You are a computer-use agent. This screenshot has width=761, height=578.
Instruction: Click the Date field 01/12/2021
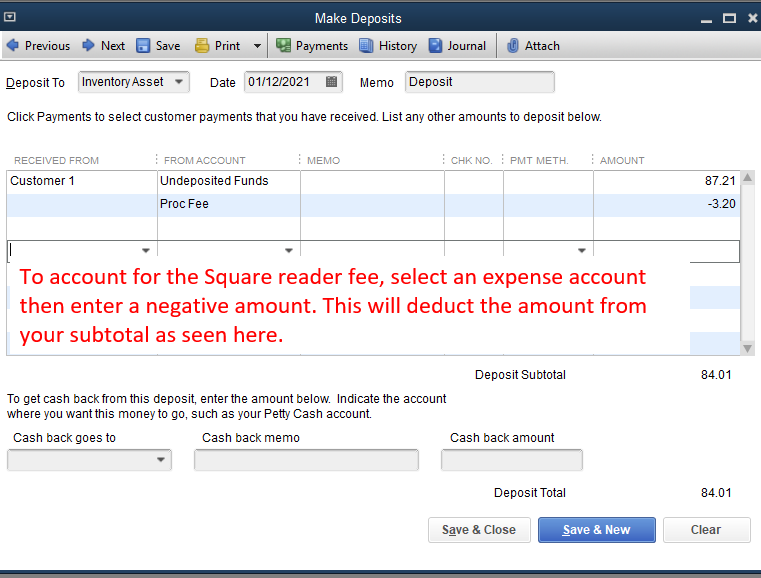click(293, 82)
